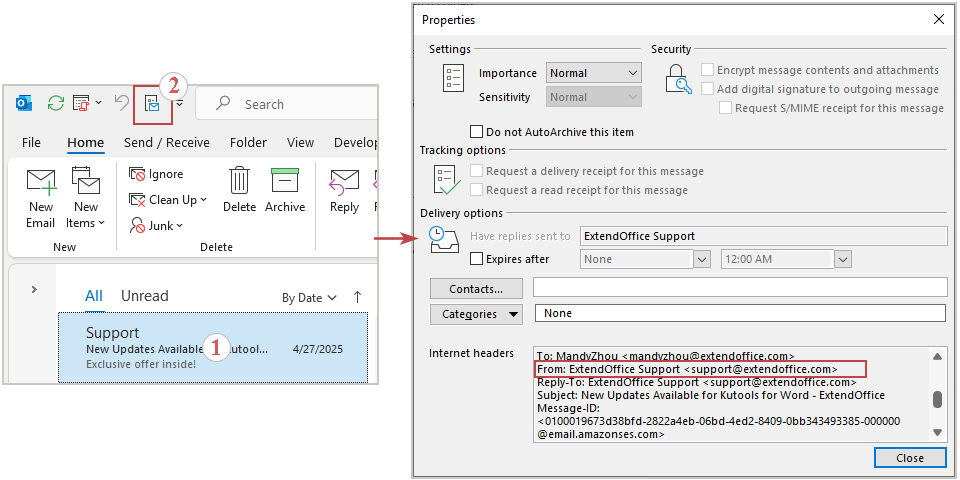Click the highlighted Properties toolbar icon
The height and width of the screenshot is (480, 960).
click(152, 103)
